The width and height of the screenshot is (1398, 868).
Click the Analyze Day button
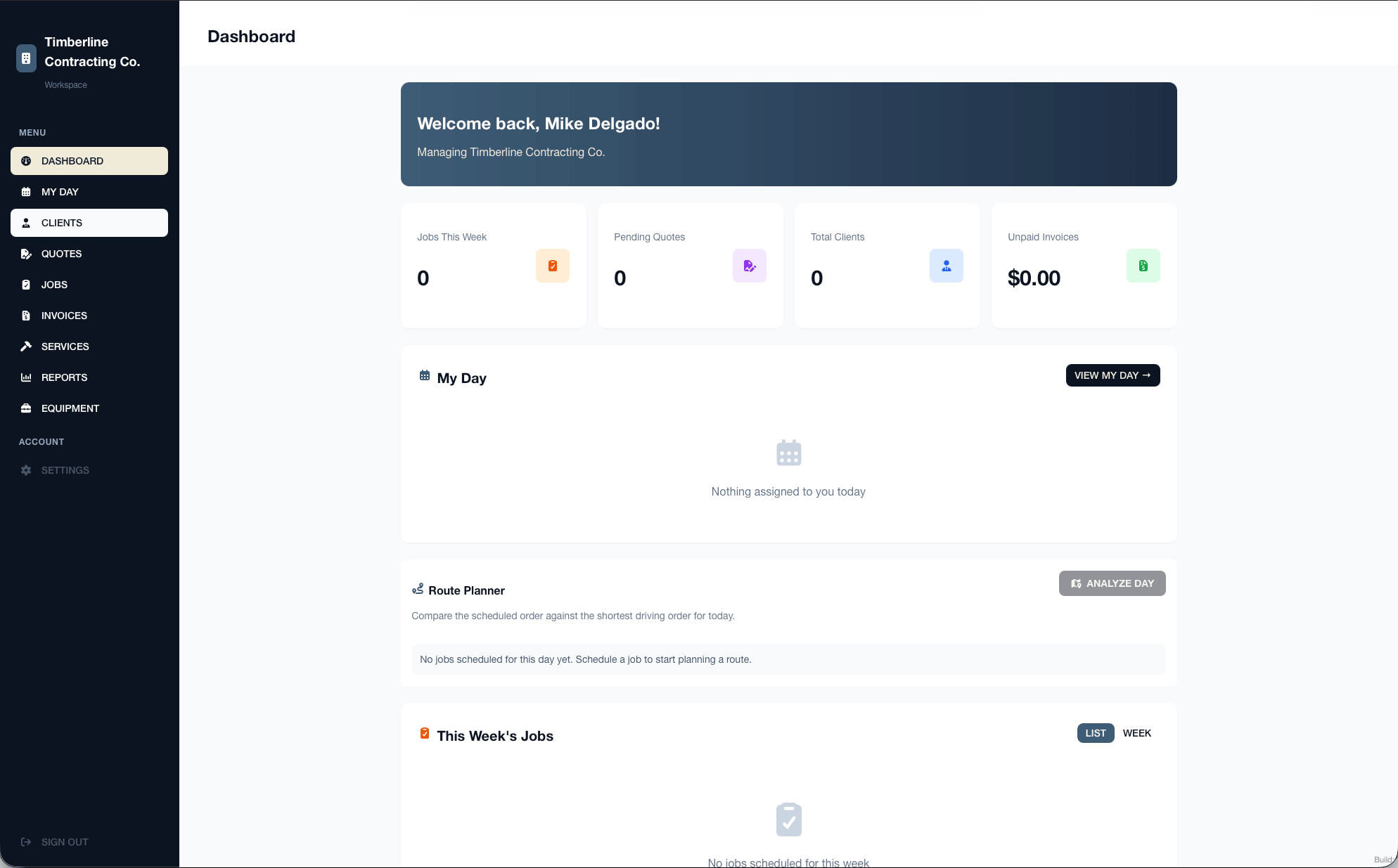click(1112, 583)
